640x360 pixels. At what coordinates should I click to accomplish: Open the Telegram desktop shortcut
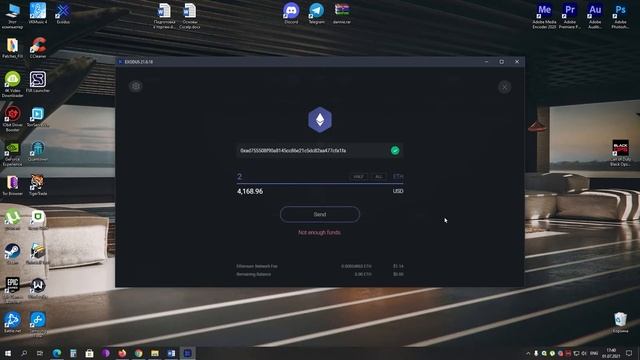(x=316, y=13)
